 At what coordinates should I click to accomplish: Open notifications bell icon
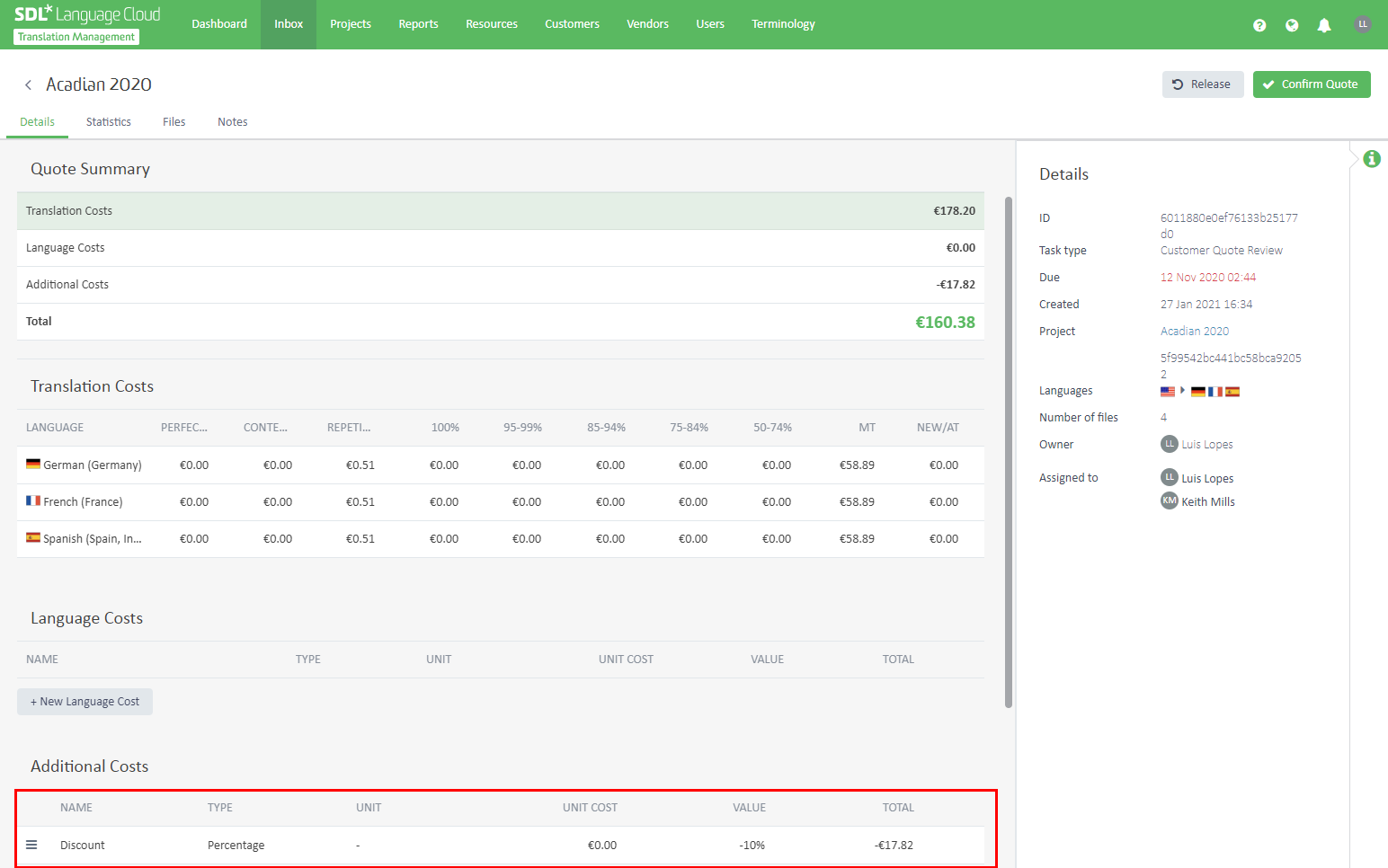pos(1324,25)
